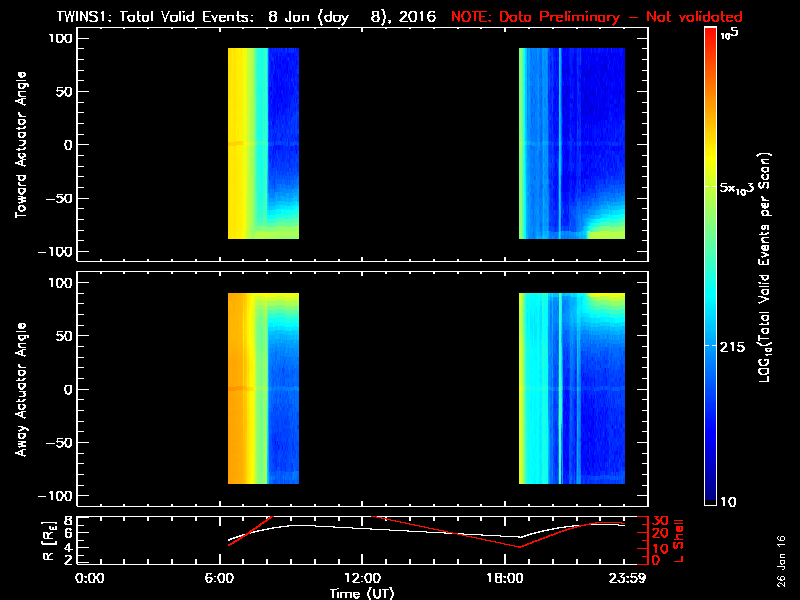Click the red 'L Shell' axis label
Screen dimensions: 800x600
[679, 541]
